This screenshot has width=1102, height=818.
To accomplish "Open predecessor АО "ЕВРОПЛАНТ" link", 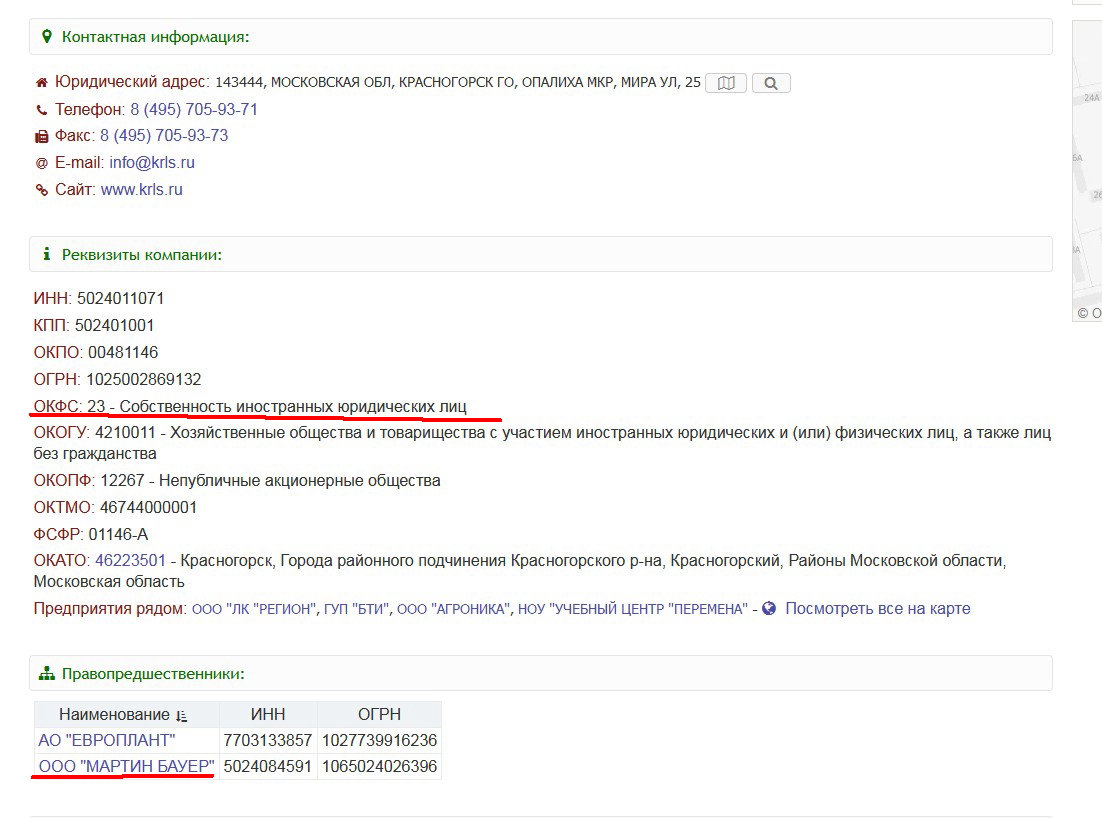I will 107,740.
